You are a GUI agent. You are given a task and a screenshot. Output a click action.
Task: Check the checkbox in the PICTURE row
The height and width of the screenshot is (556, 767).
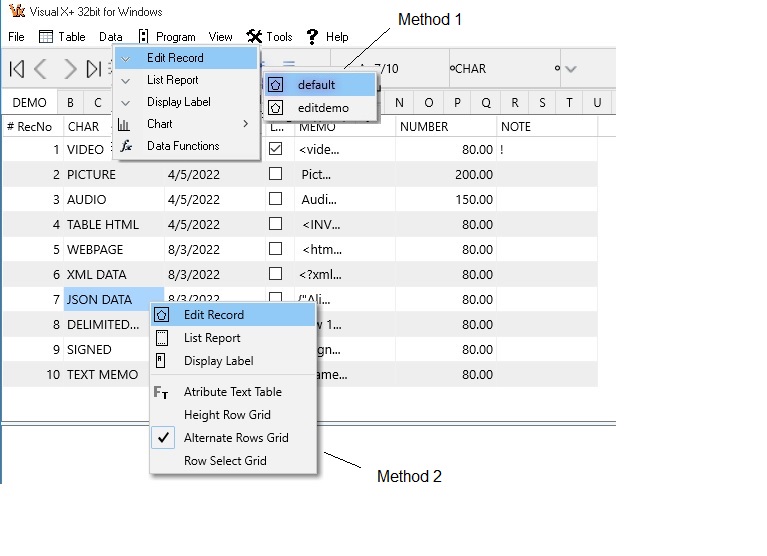275,174
